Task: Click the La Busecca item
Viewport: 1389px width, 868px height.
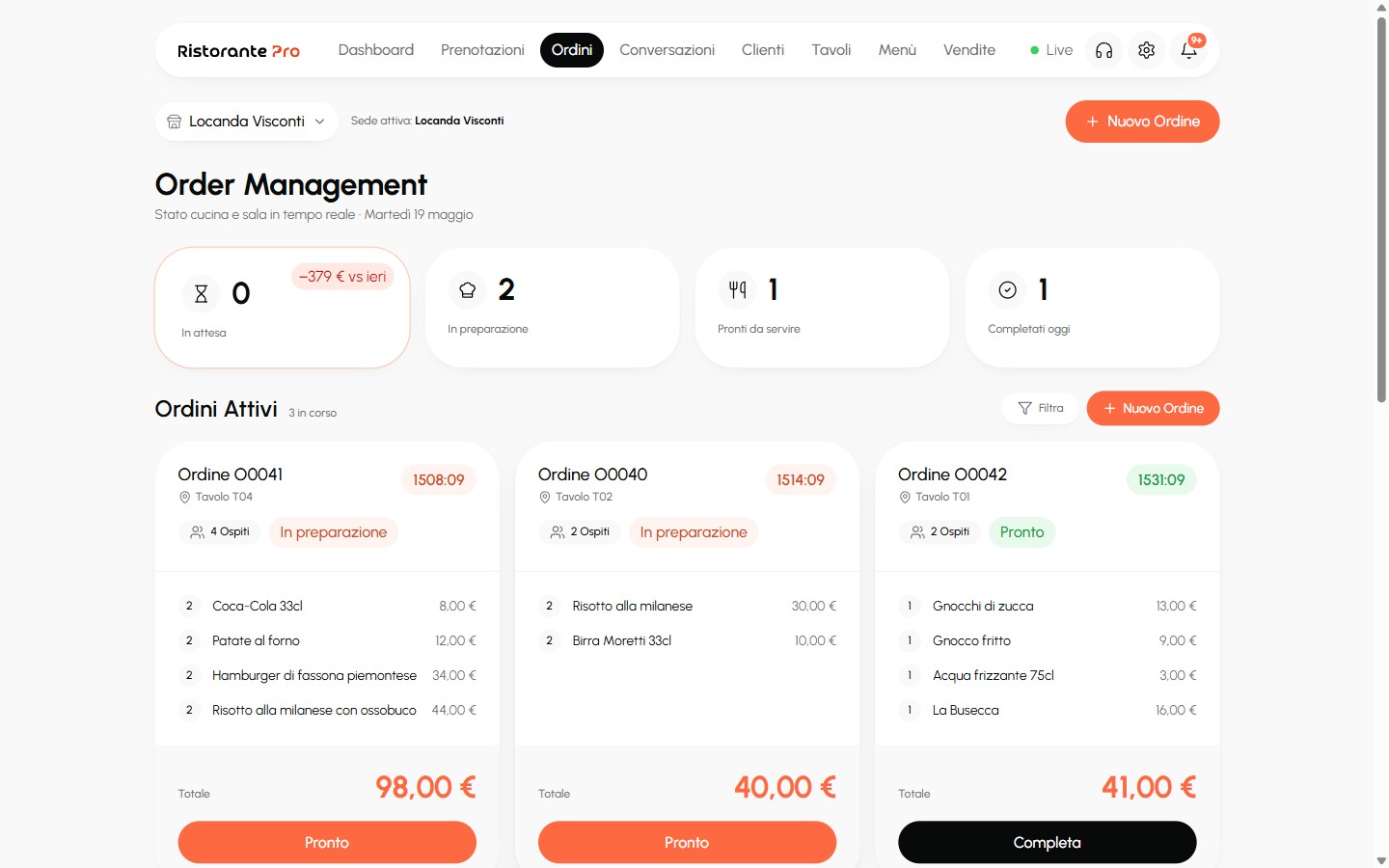Action: pyautogui.click(x=1047, y=710)
